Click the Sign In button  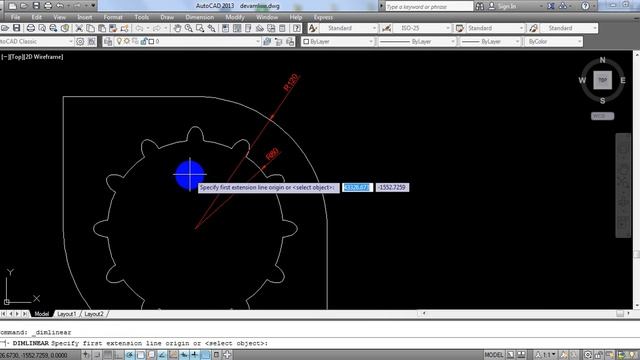pyautogui.click(x=502, y=6)
